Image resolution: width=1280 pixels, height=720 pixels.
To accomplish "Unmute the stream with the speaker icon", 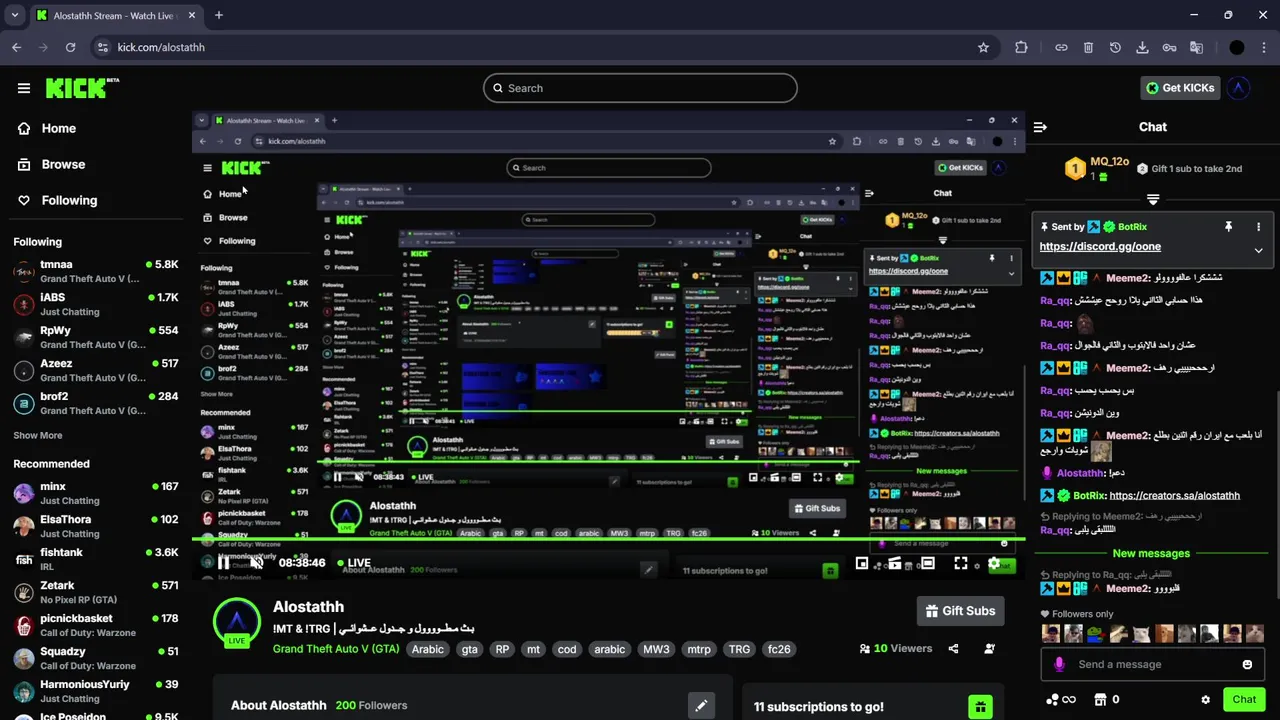I will pos(256,563).
